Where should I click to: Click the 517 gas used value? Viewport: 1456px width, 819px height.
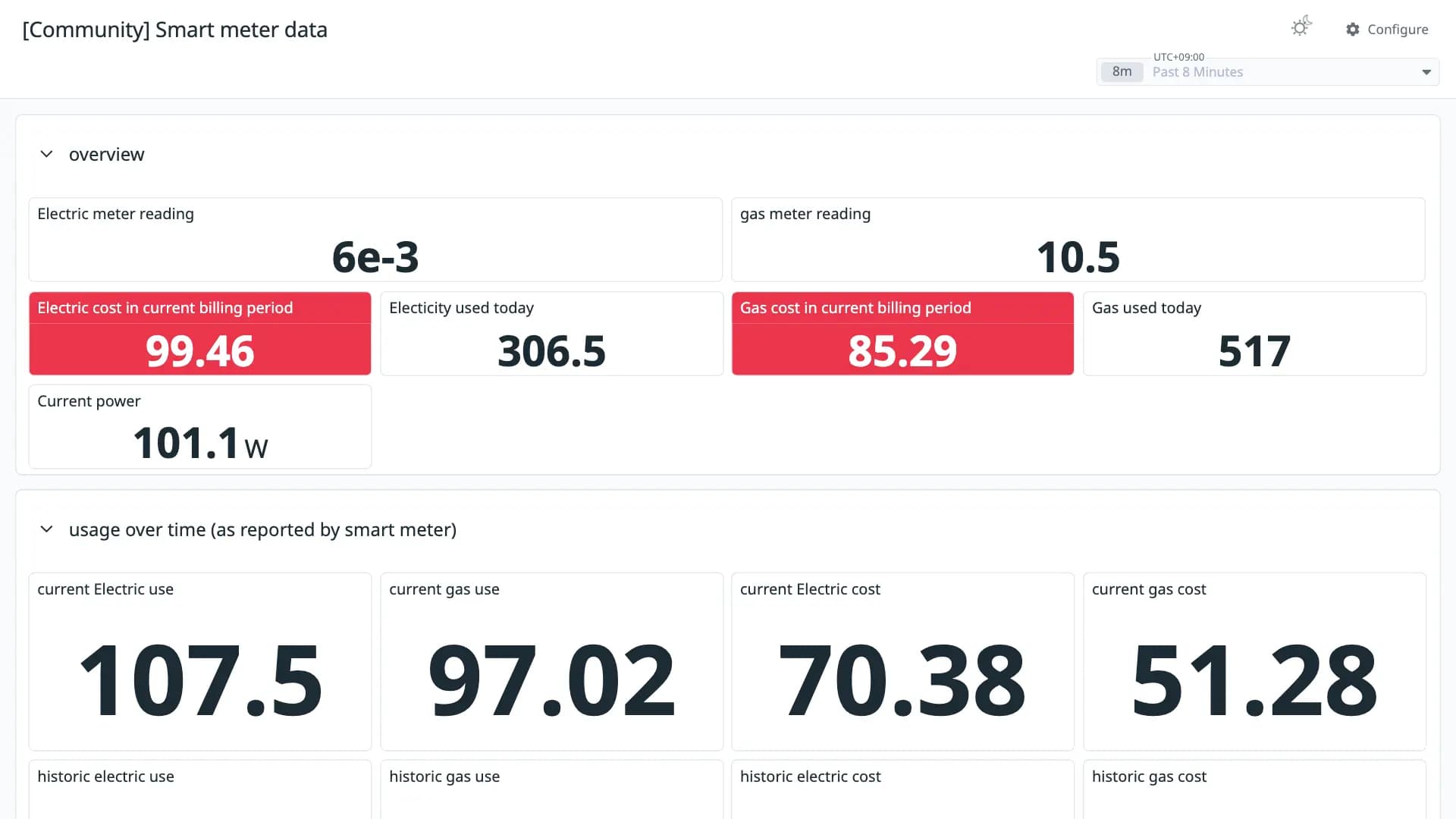1254,351
